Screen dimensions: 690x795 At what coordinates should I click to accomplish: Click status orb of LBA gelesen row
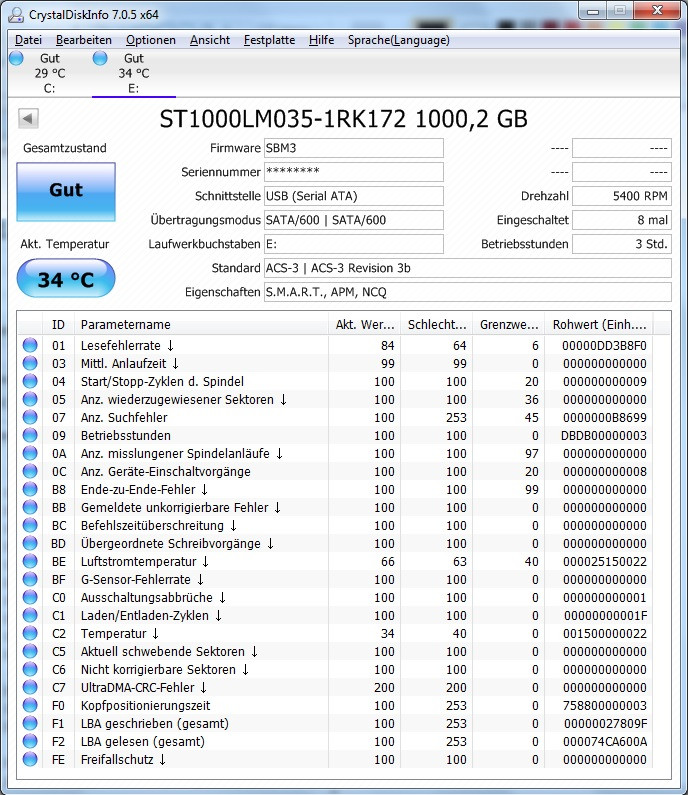point(30,741)
